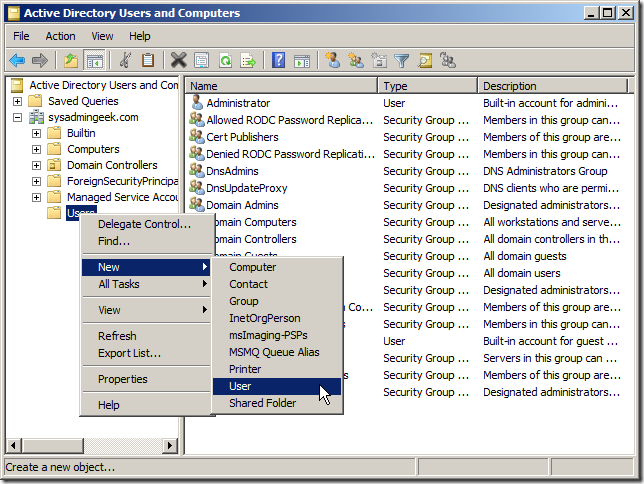Select Contact in the New submenu
The width and height of the screenshot is (644, 484).
point(277,284)
